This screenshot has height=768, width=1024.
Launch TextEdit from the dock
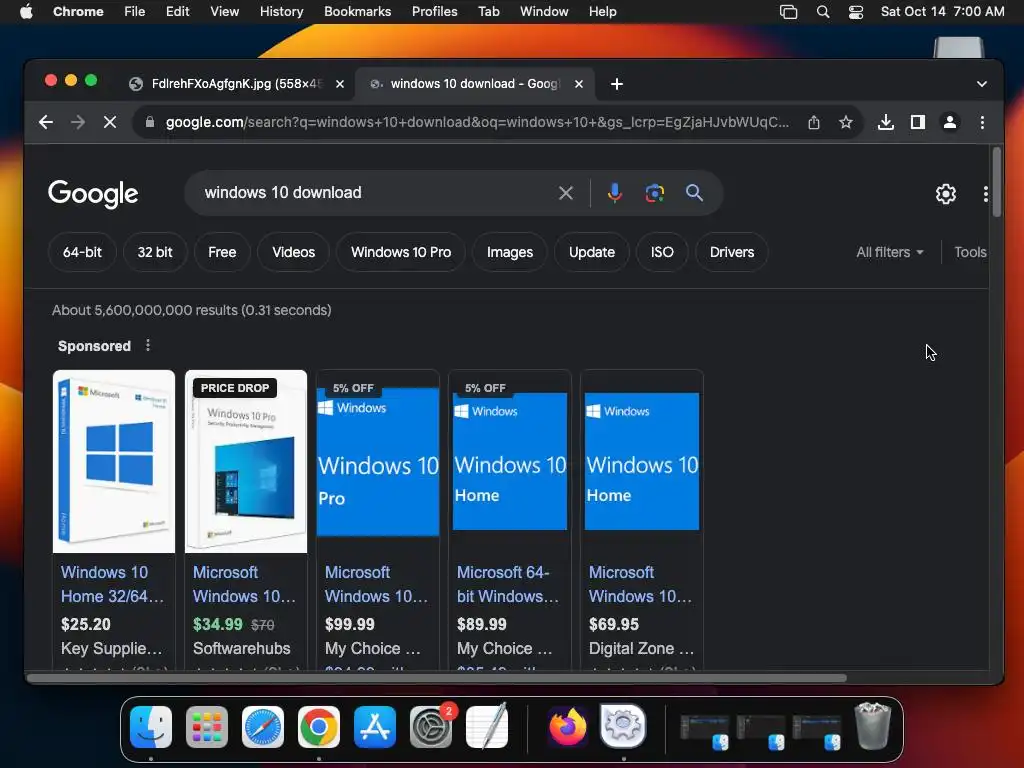click(487, 727)
